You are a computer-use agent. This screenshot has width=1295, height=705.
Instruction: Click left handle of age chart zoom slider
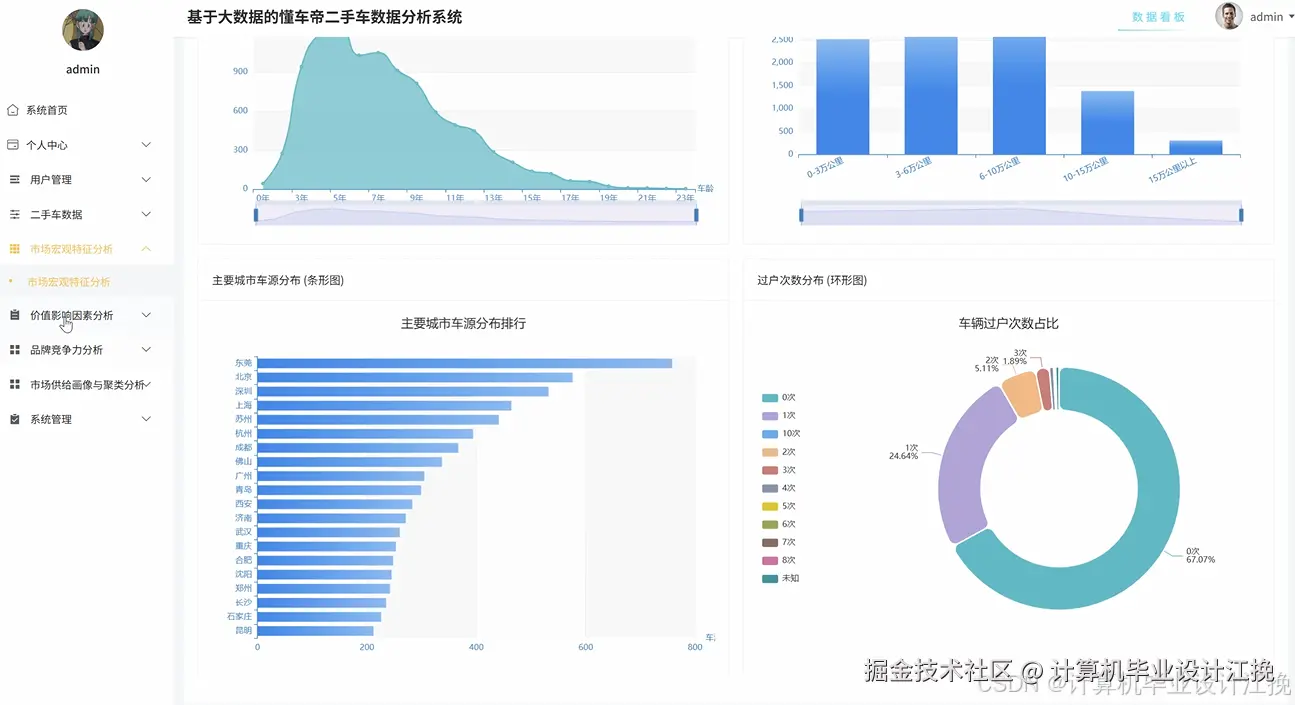(256, 215)
